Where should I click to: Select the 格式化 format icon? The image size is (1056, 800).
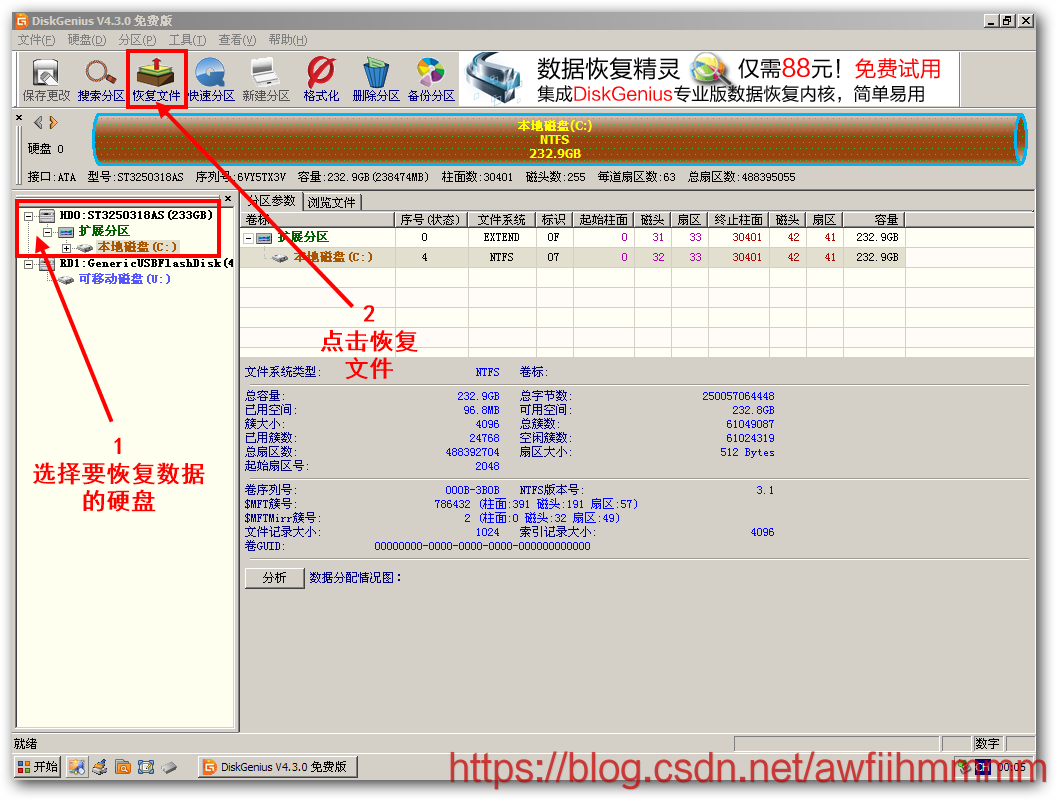click(x=321, y=79)
